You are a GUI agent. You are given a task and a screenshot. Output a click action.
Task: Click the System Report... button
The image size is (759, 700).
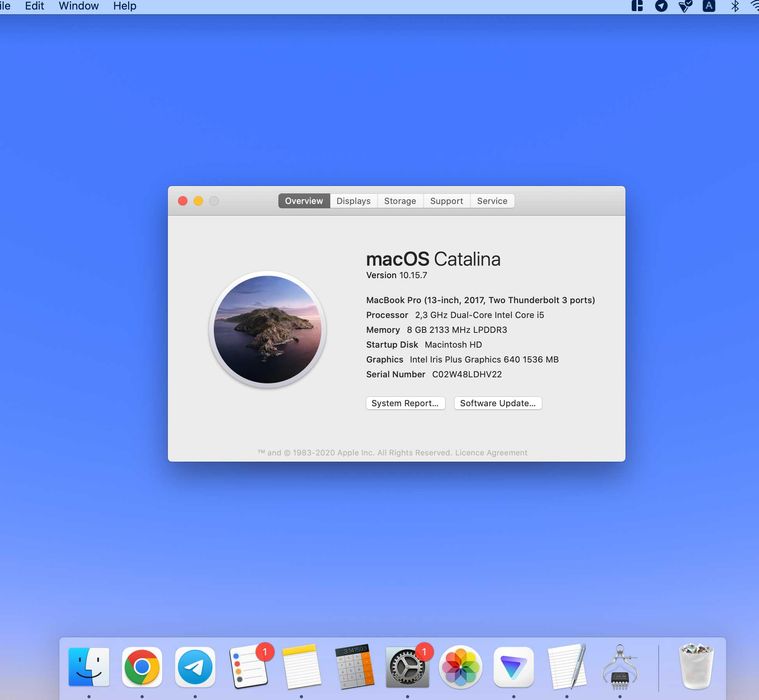coord(405,403)
